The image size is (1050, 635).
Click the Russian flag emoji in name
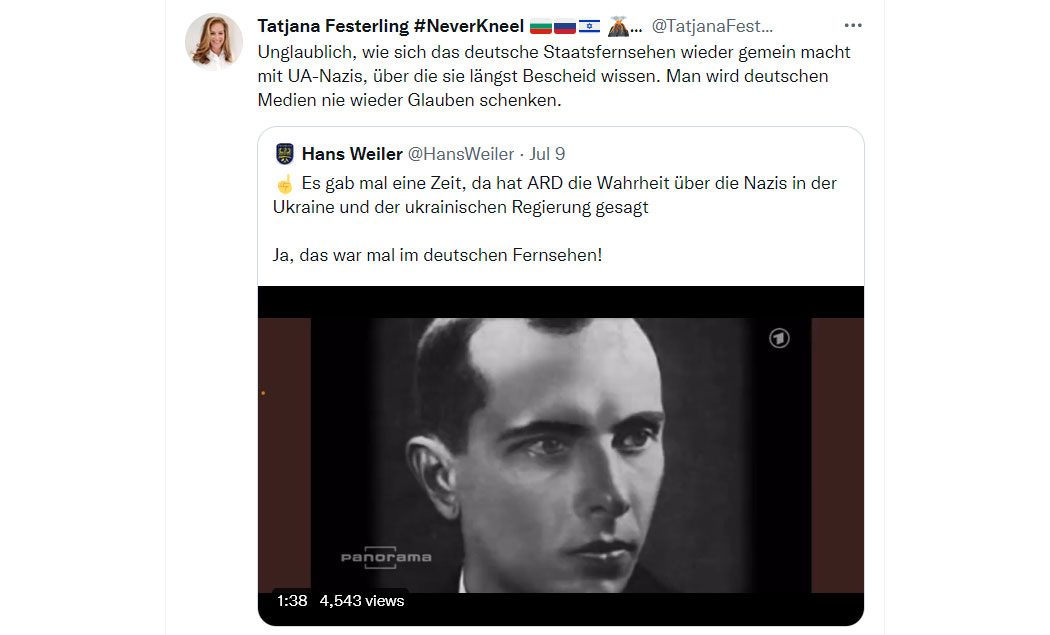click(565, 27)
